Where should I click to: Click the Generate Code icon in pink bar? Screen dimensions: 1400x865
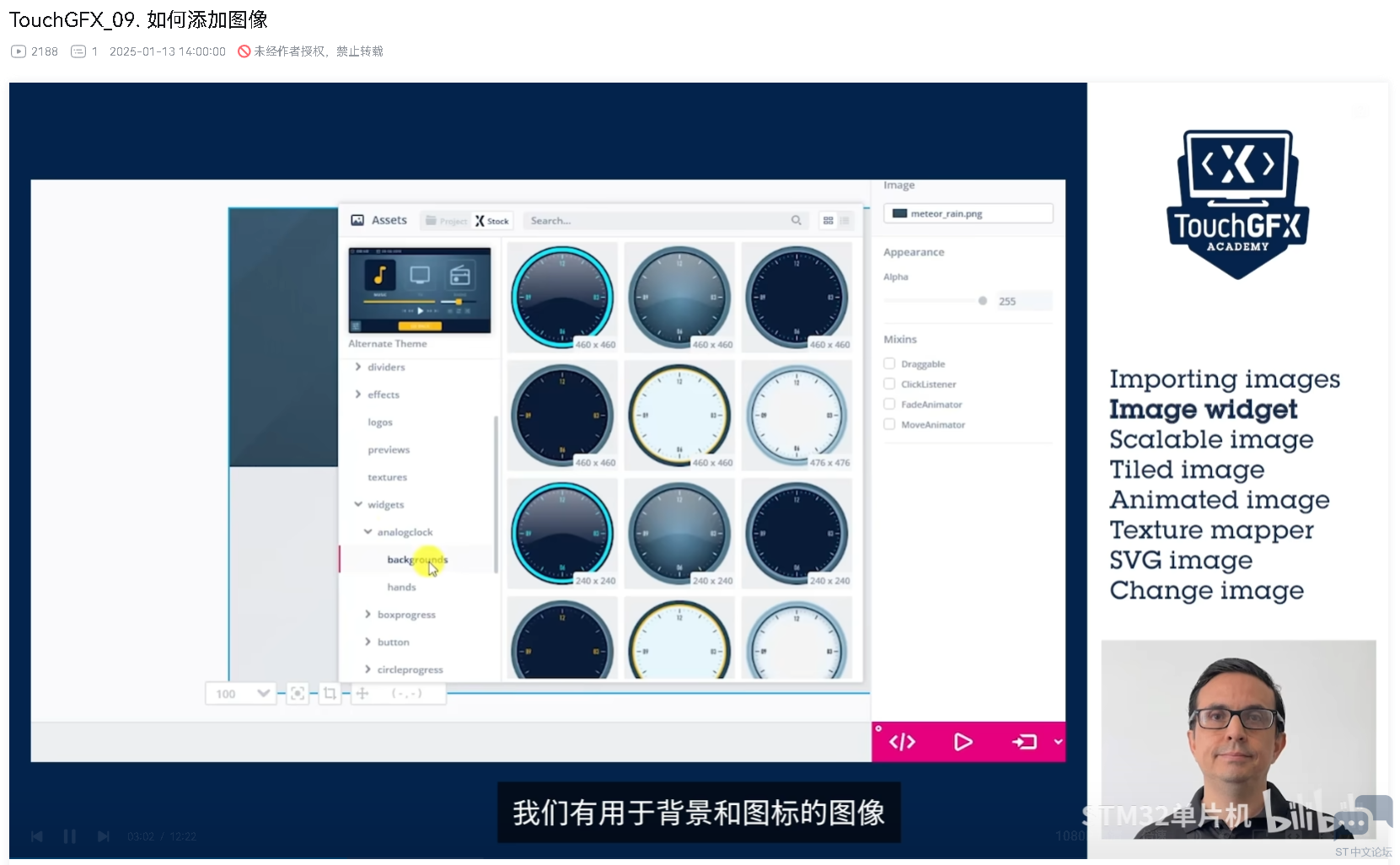902,742
